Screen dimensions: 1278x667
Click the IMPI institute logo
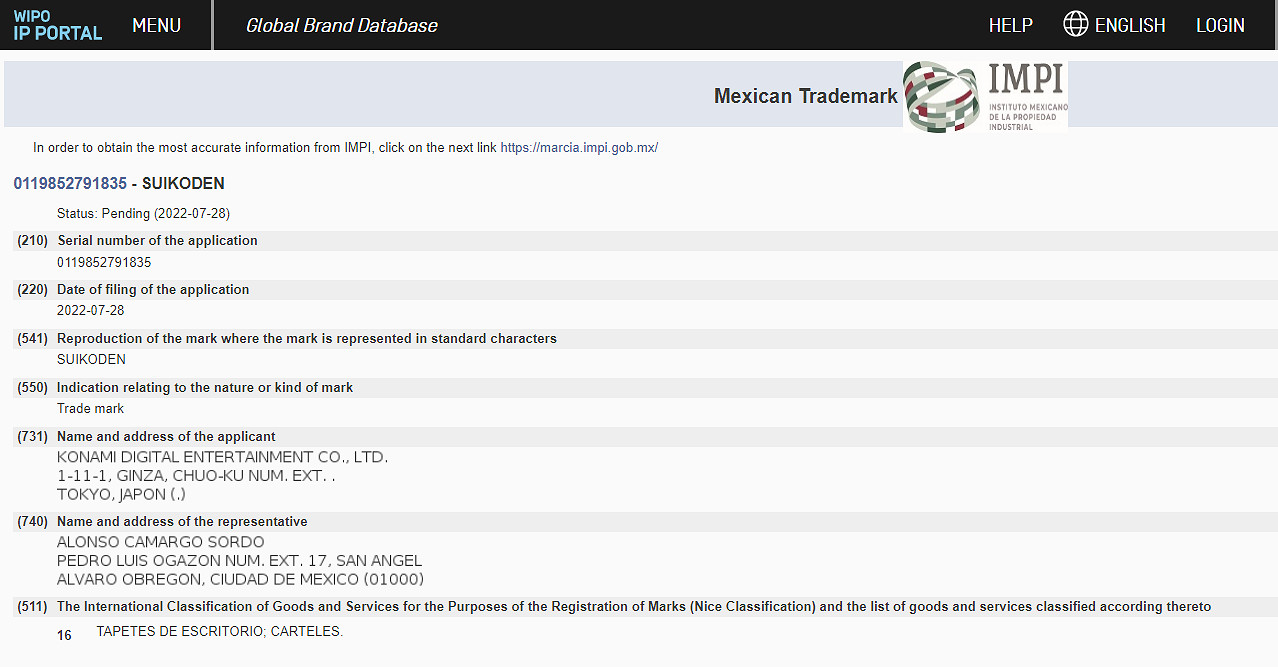click(x=985, y=96)
